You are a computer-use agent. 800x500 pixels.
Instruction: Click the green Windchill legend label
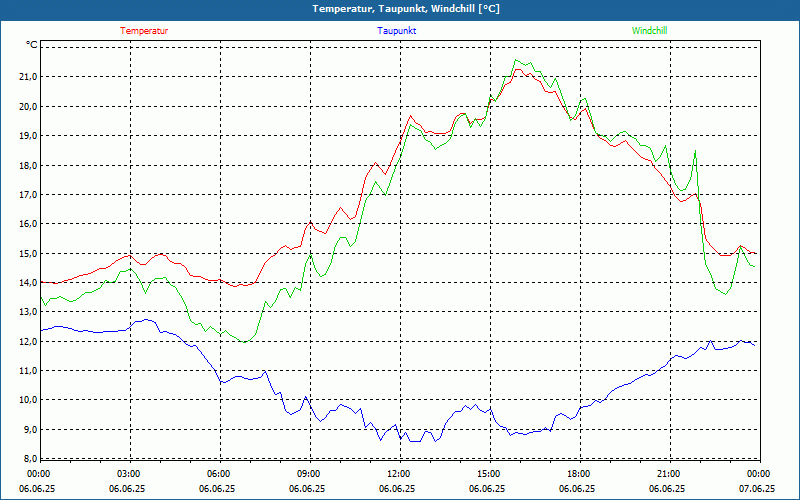[x=649, y=31]
